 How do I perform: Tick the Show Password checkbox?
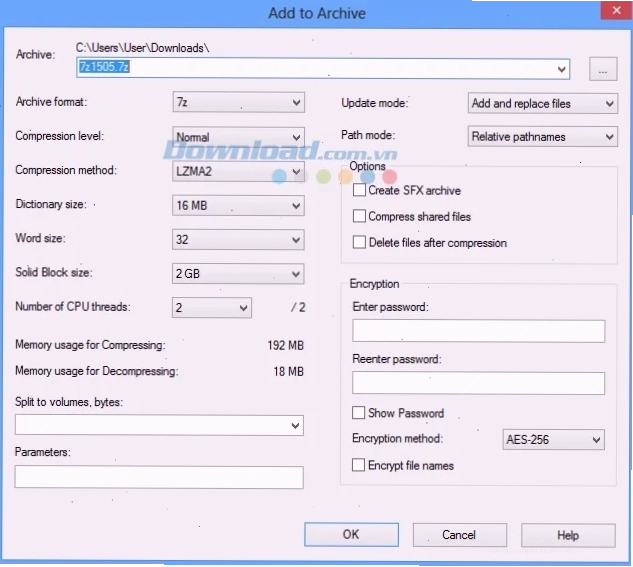[x=358, y=413]
